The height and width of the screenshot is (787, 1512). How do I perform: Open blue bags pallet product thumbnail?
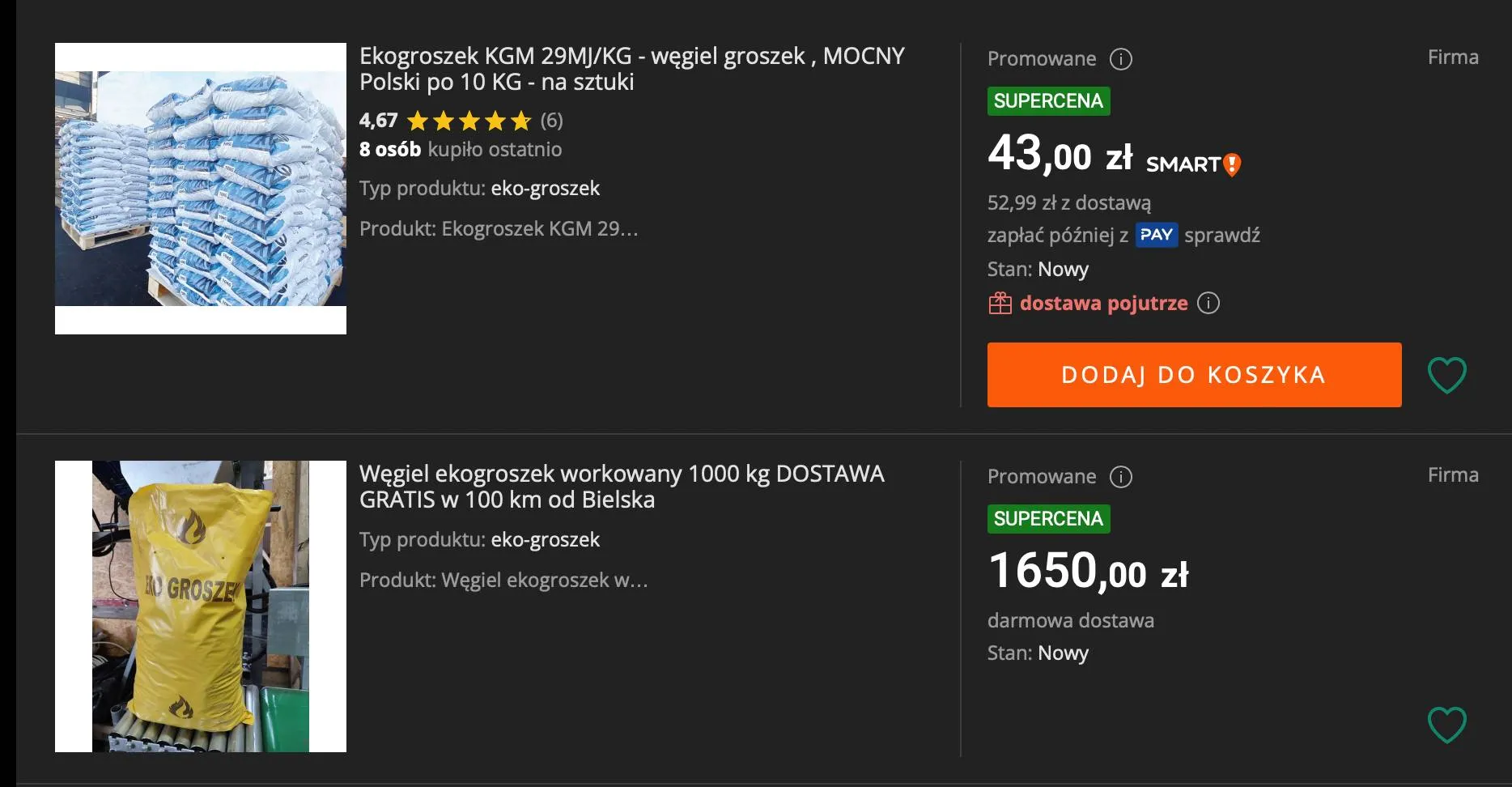pos(201,189)
